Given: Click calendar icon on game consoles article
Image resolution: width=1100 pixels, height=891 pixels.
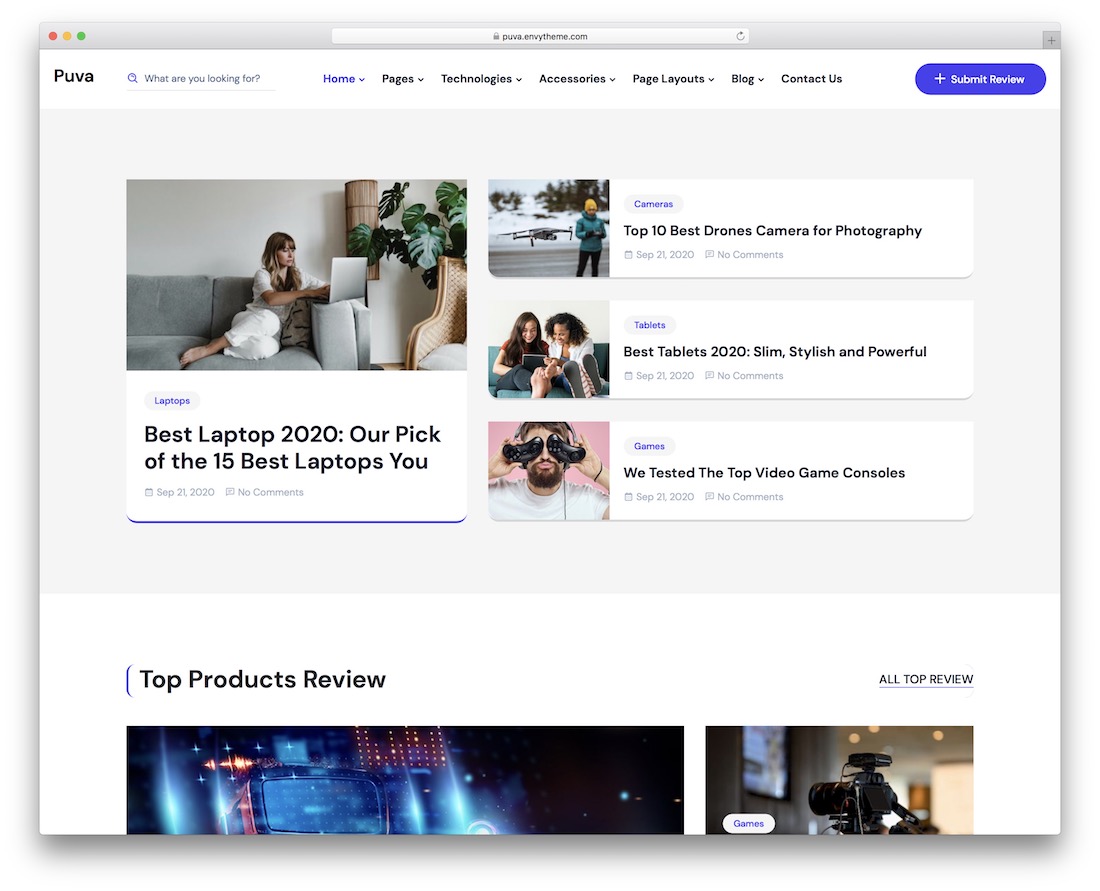Looking at the screenshot, I should (629, 497).
